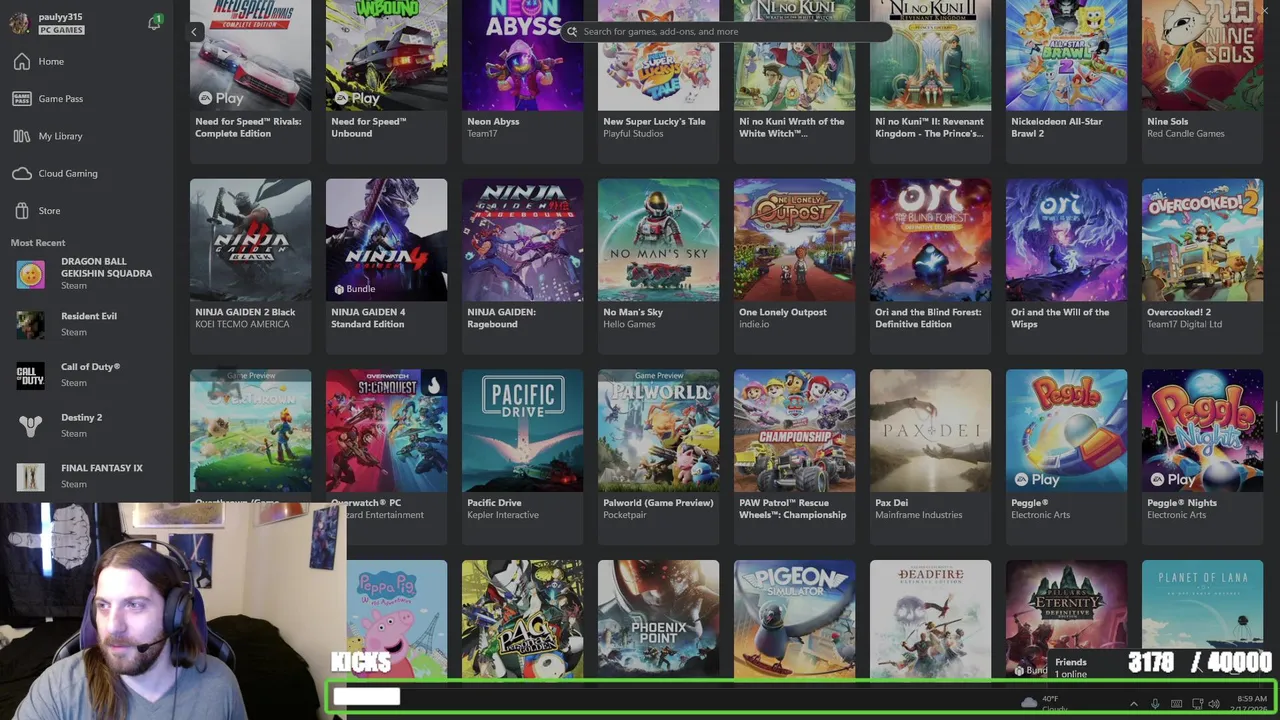Open the cloudy weather widget in the taskbar

[x=1045, y=704]
